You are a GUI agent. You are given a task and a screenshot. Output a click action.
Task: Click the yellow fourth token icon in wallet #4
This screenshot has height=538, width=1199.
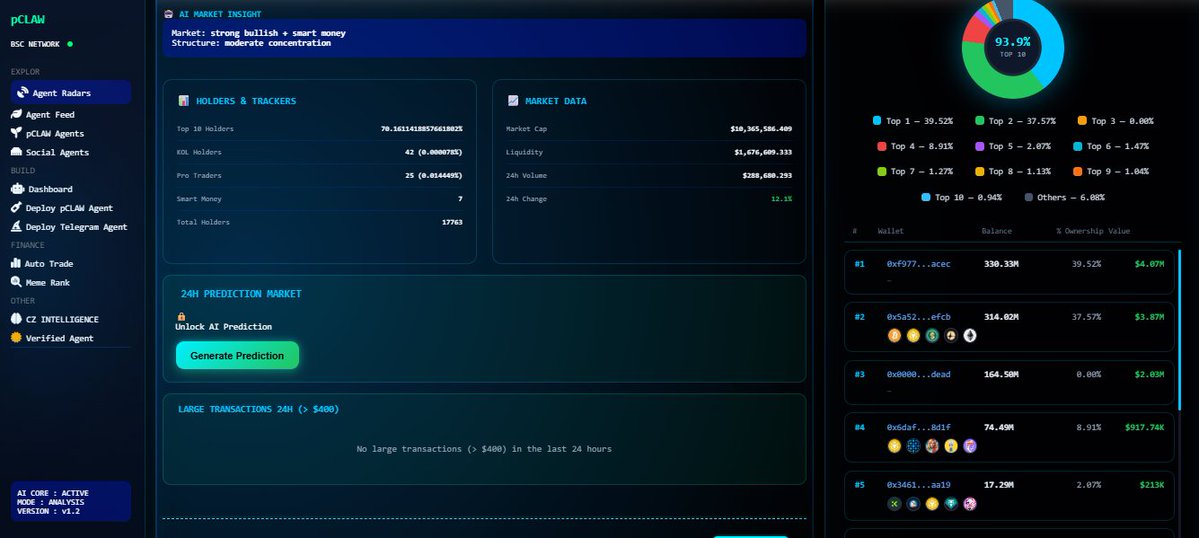click(x=950, y=446)
